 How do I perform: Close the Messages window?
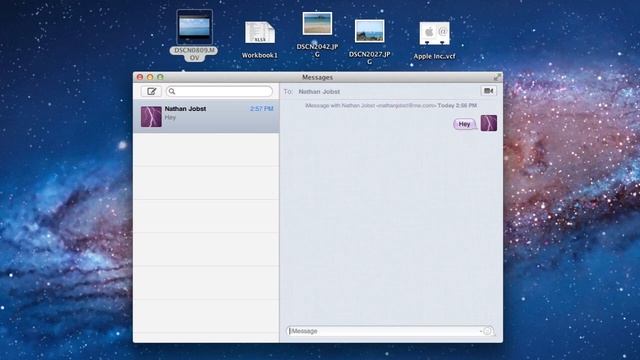(x=140, y=77)
